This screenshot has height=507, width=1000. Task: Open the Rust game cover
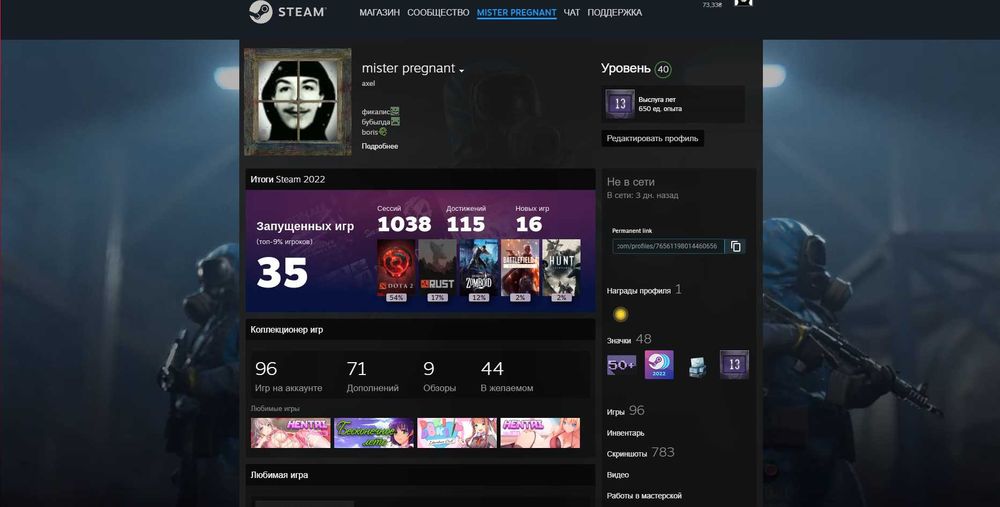[x=438, y=268]
